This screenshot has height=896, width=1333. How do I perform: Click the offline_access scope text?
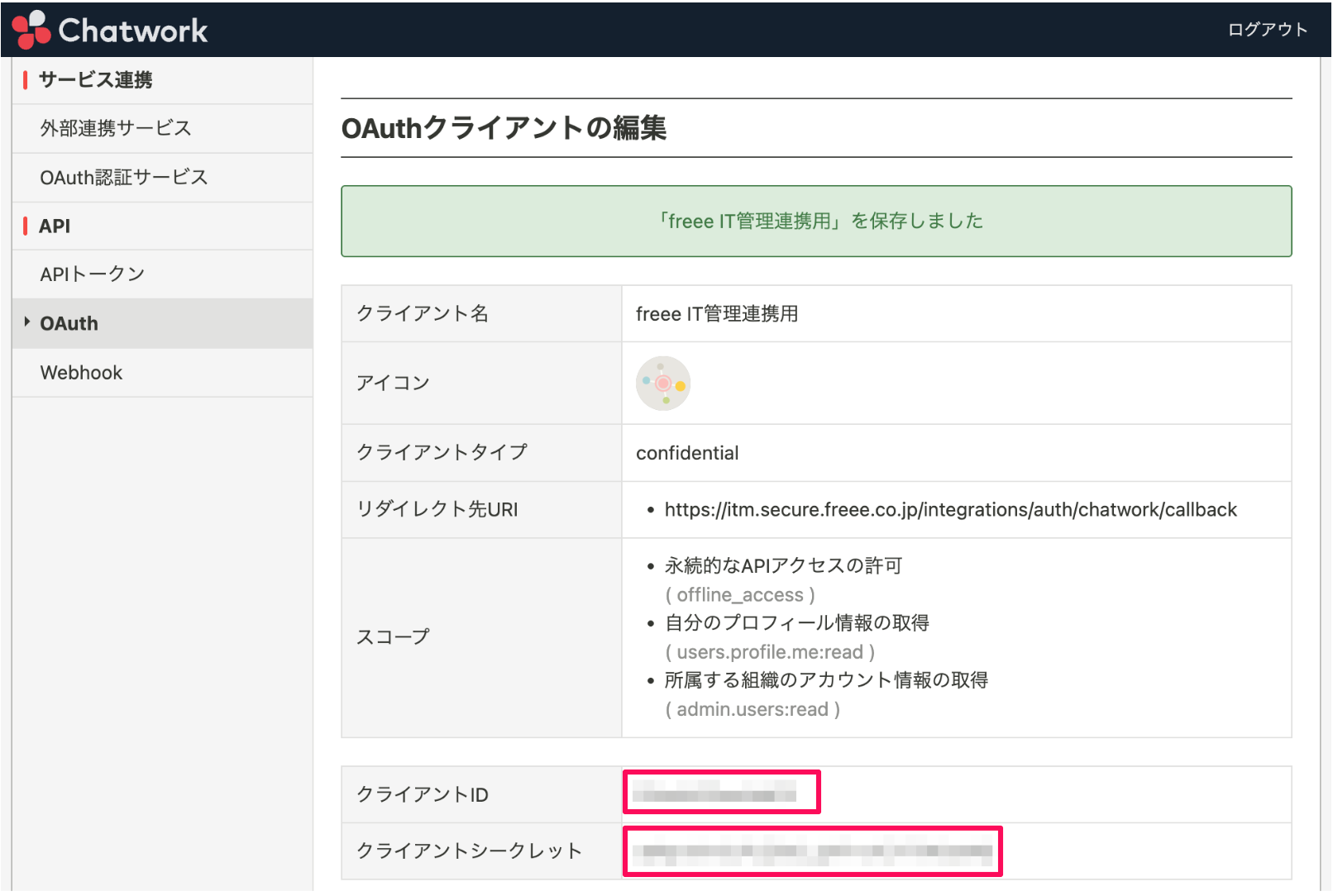pyautogui.click(x=740, y=595)
